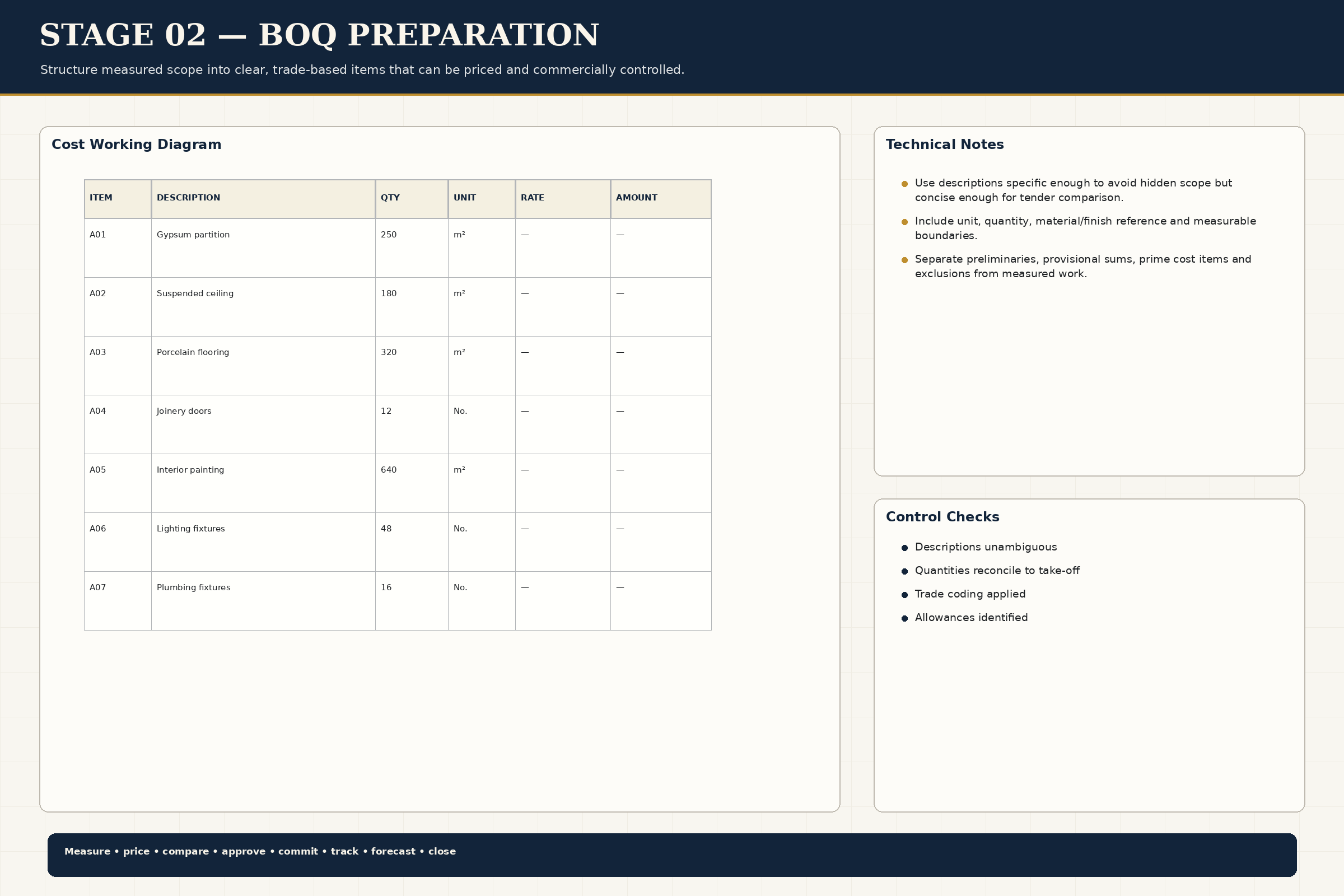The height and width of the screenshot is (896, 1344).
Task: Select item code A04
Action: 97,412
